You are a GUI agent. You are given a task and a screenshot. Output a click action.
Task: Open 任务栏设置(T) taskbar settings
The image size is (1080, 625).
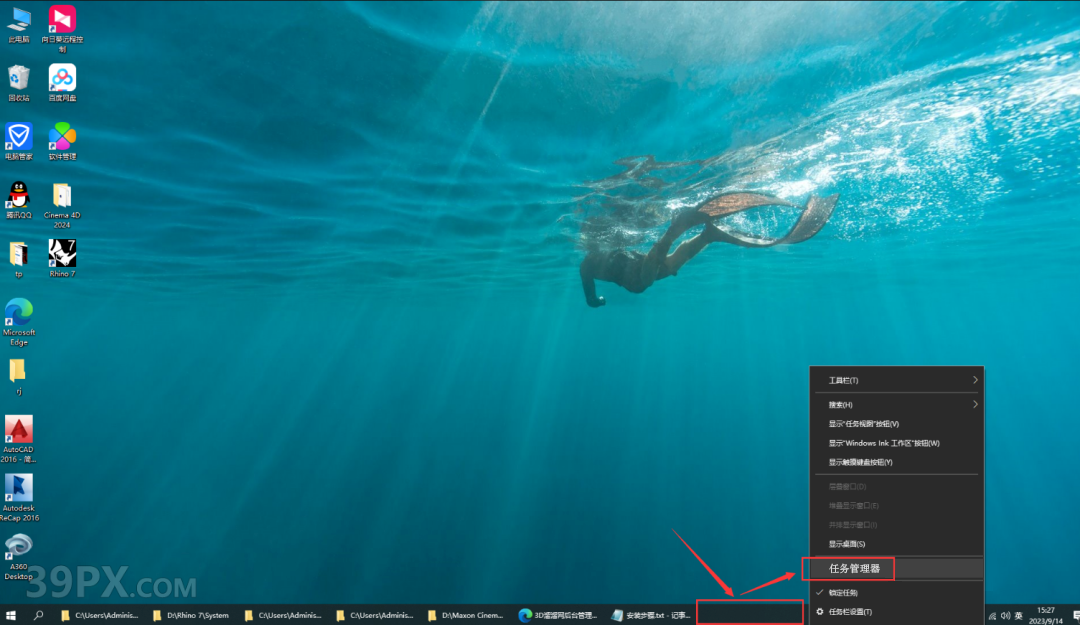coord(850,611)
